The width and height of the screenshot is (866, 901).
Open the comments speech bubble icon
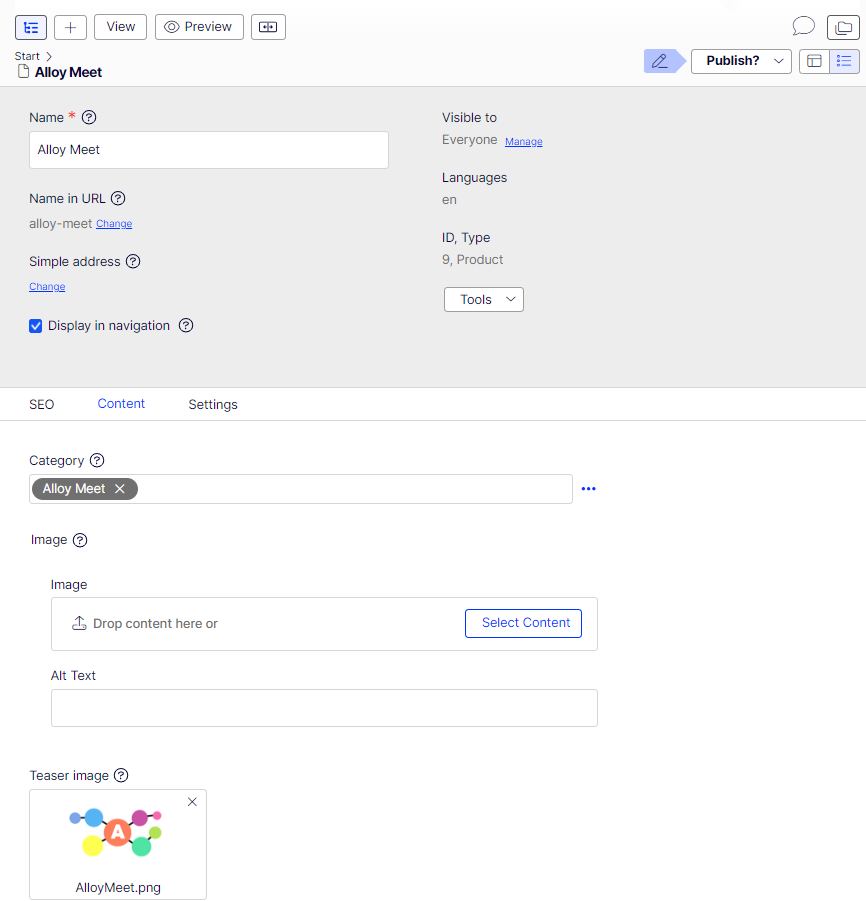point(803,27)
